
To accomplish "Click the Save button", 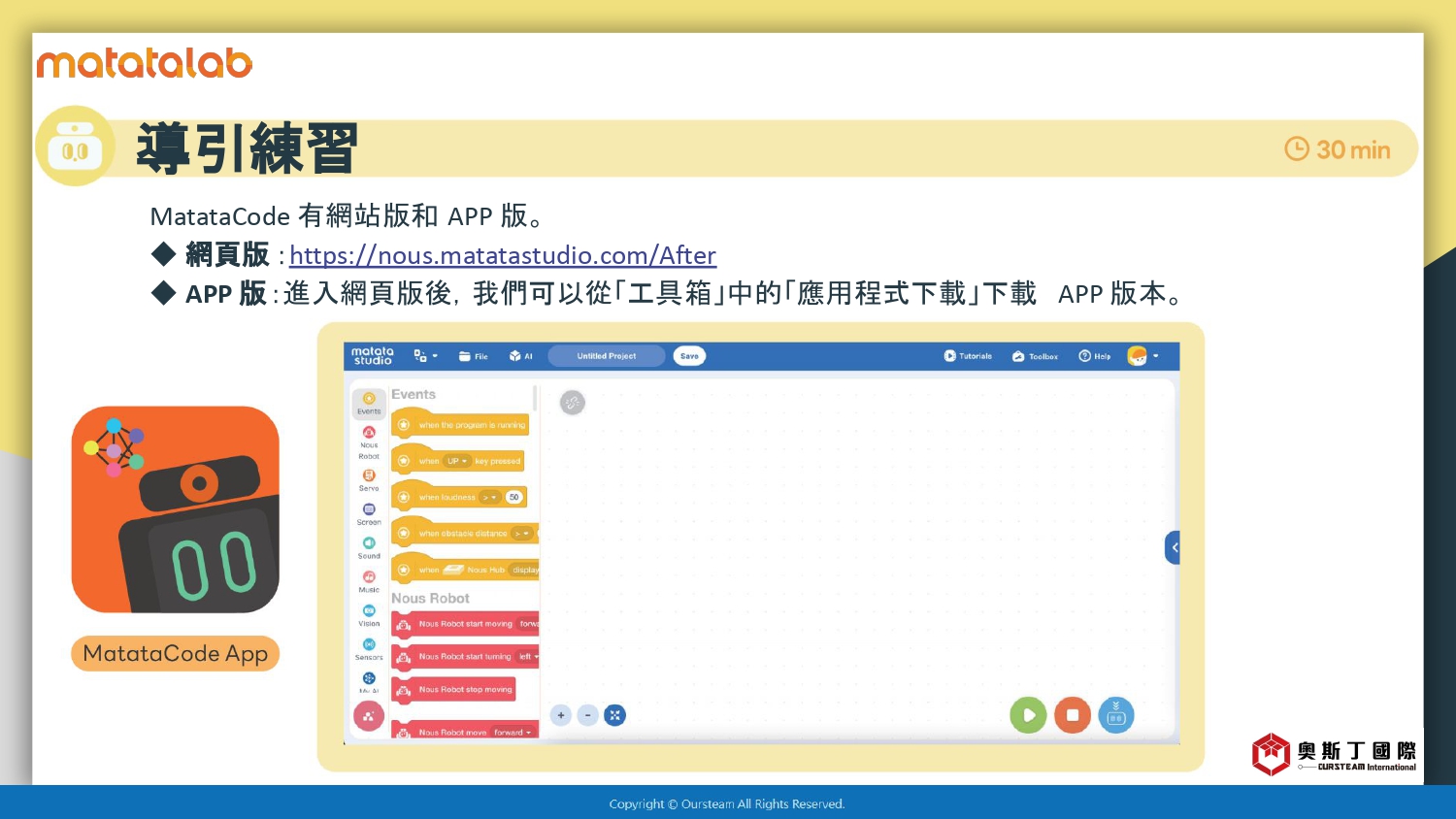I will coord(689,356).
